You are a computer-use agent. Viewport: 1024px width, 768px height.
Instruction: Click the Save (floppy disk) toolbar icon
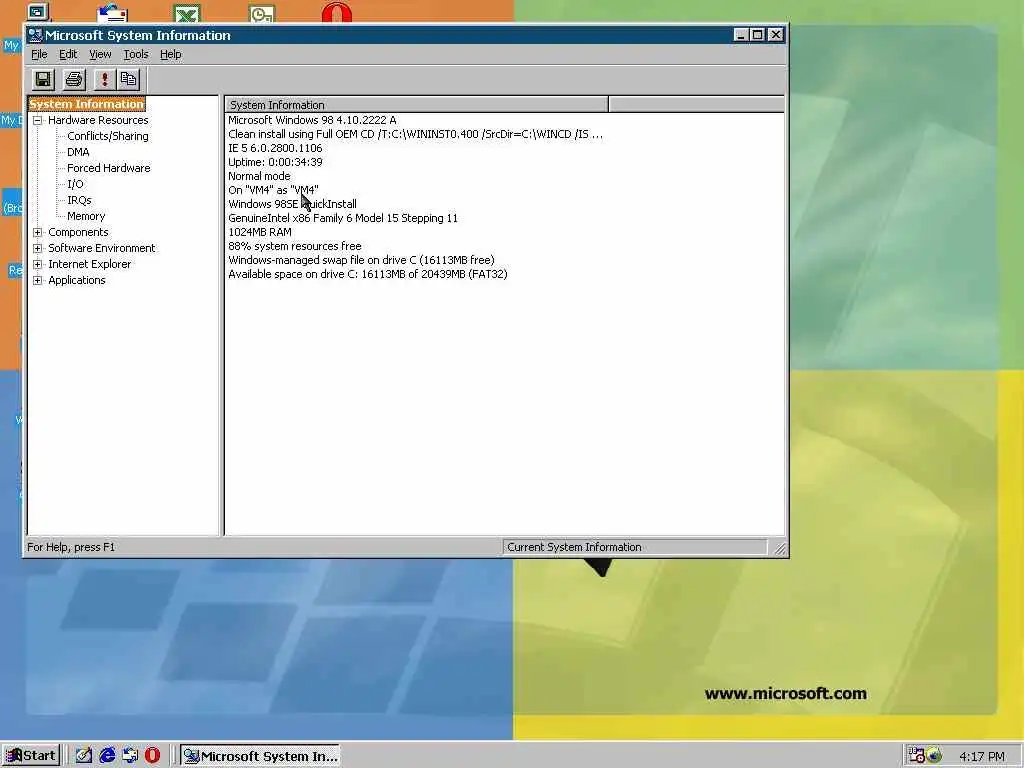click(x=43, y=80)
